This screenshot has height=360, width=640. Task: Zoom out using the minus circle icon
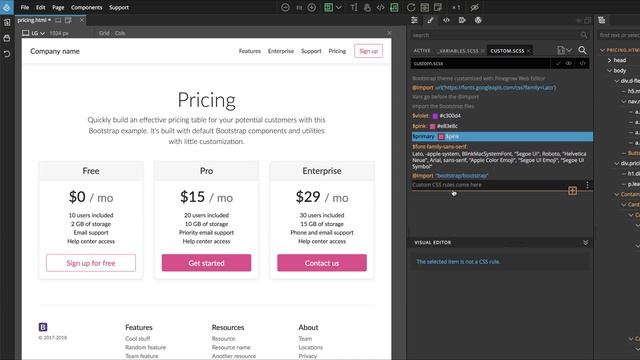pos(285,7)
